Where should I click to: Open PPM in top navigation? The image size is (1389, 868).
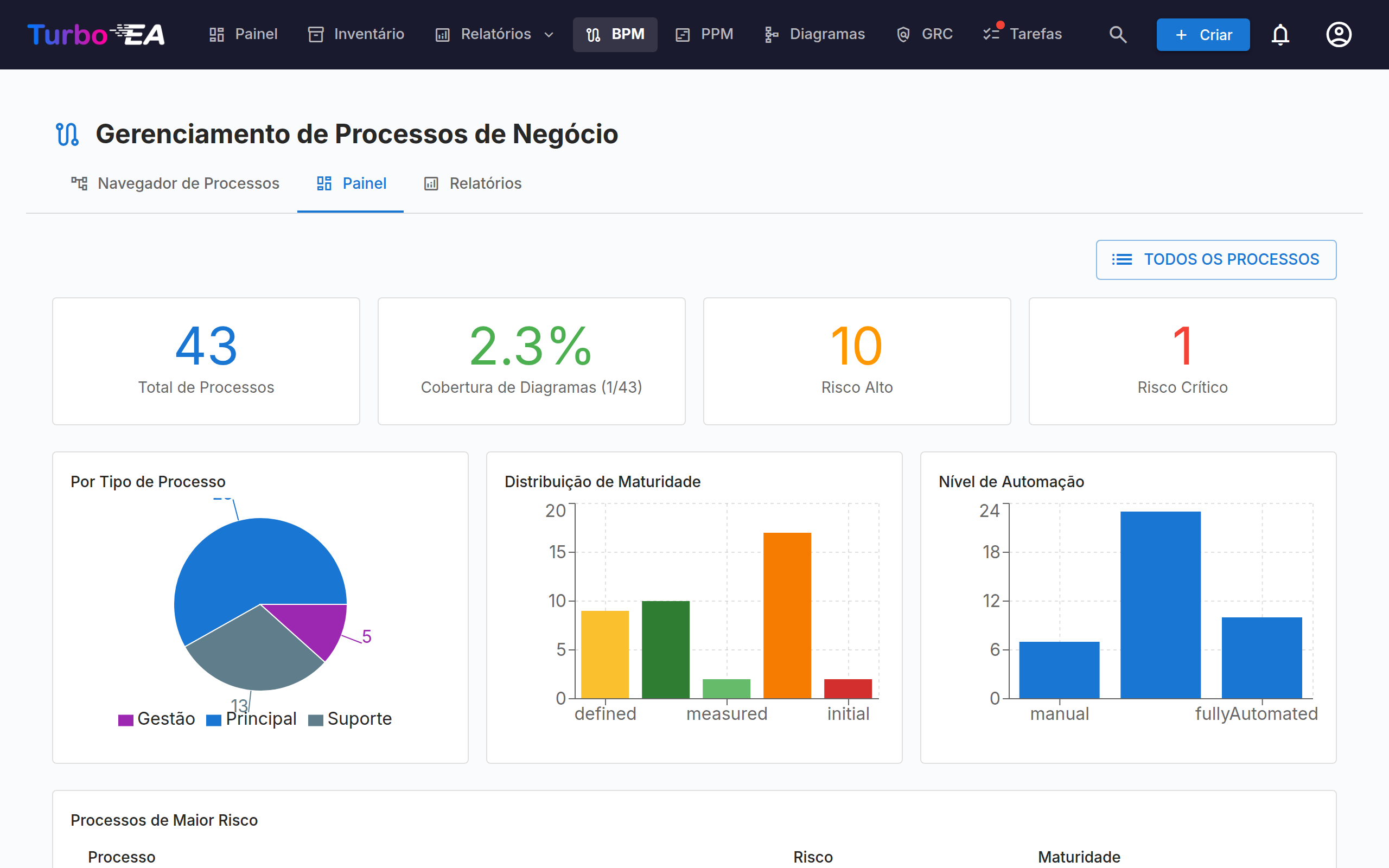pos(704,34)
